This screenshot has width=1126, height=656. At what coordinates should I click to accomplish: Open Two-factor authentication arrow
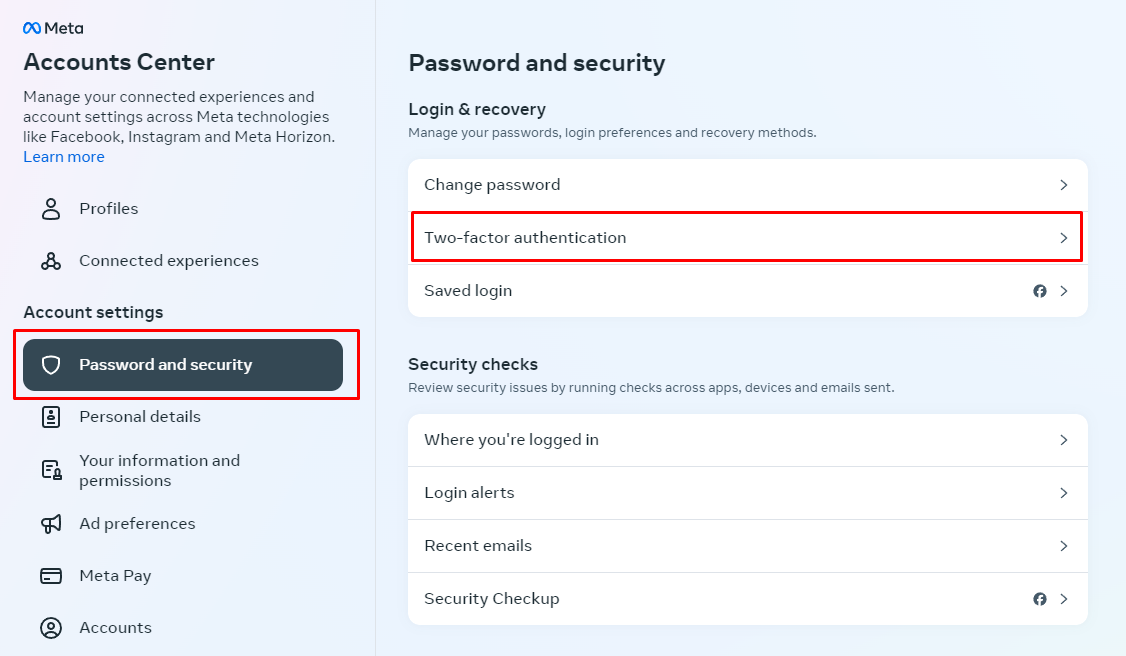pos(1064,238)
